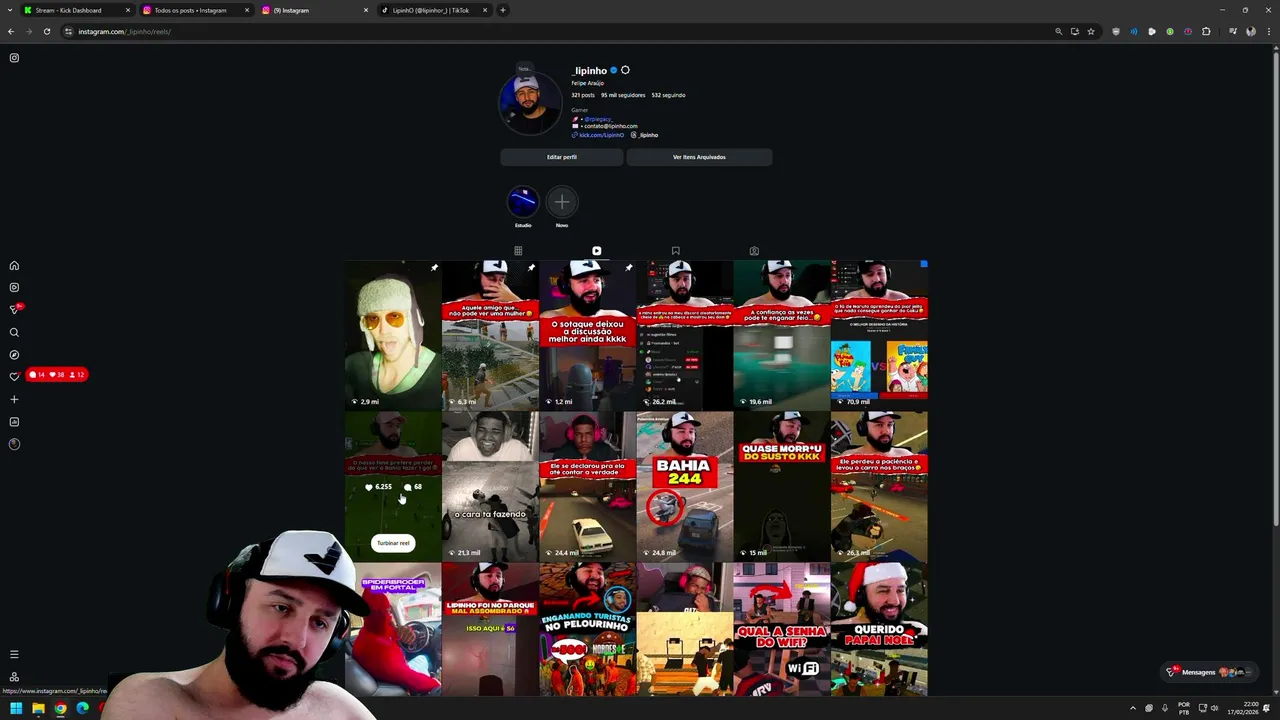Click the Turbinar reel button

coord(393,543)
